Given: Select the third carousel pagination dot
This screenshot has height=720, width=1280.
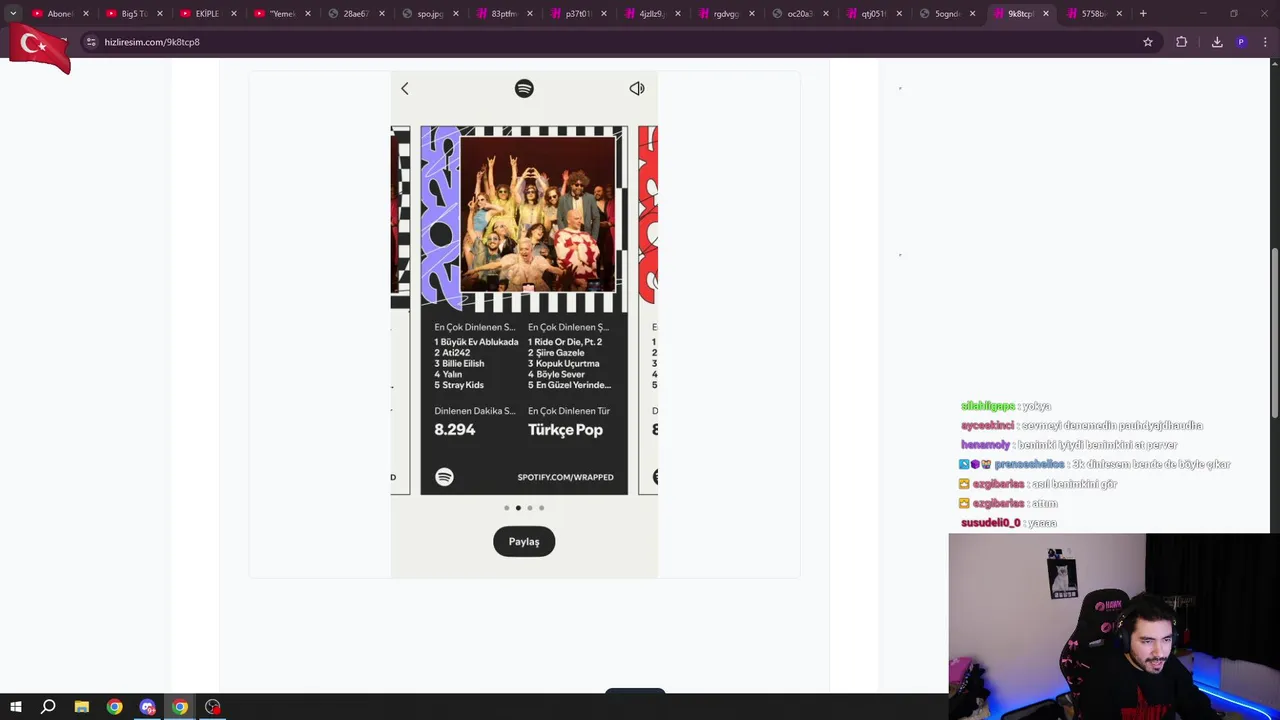Looking at the screenshot, I should 530,508.
